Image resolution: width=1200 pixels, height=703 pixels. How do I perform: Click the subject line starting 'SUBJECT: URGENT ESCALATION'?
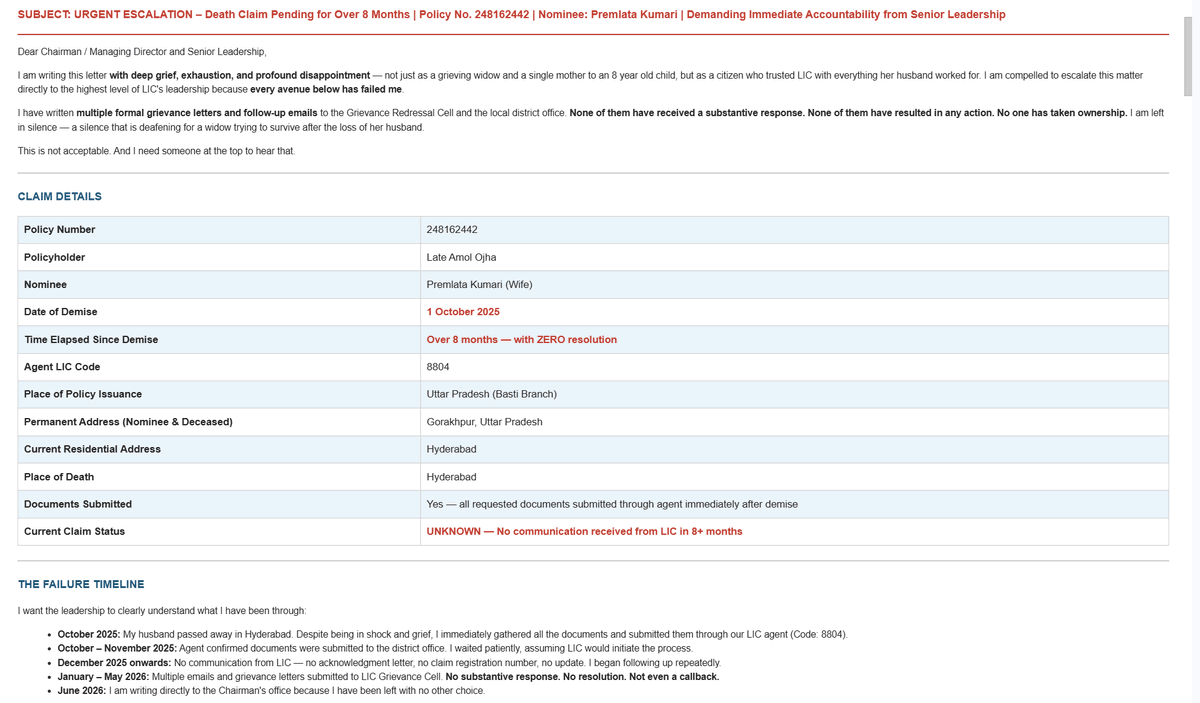tap(512, 15)
